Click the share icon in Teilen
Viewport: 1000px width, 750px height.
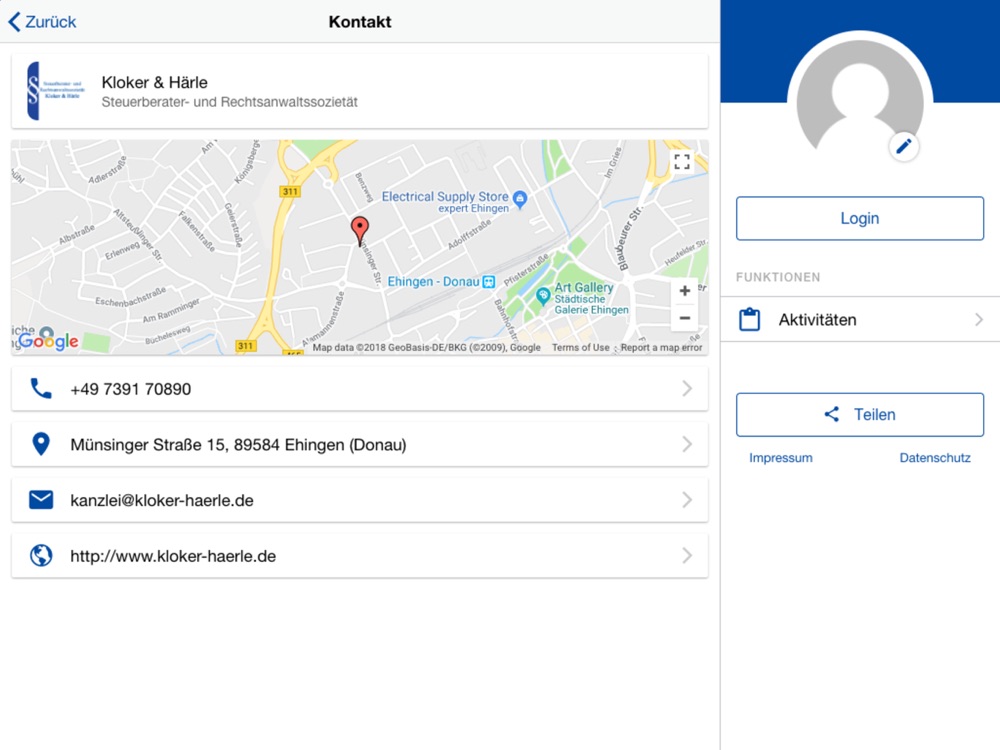click(x=832, y=415)
